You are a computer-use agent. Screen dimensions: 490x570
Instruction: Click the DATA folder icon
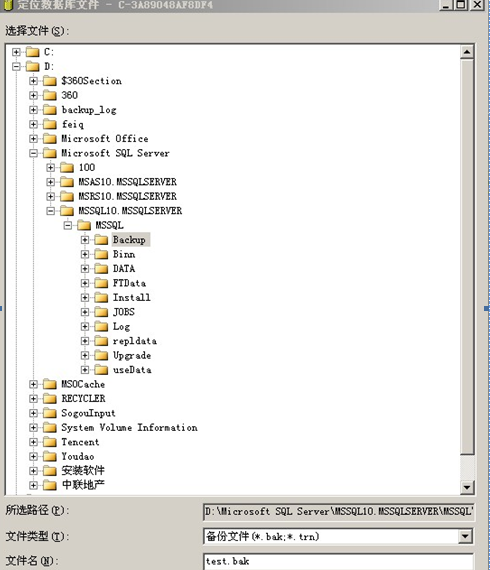point(101,269)
